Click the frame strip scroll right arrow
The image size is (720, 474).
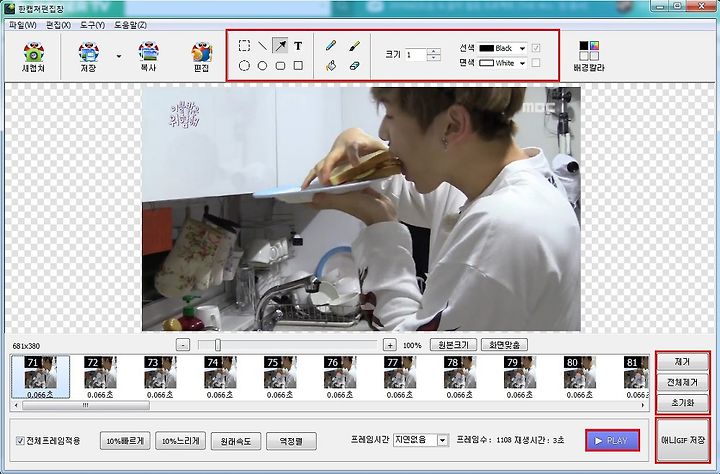pyautogui.click(x=643, y=406)
